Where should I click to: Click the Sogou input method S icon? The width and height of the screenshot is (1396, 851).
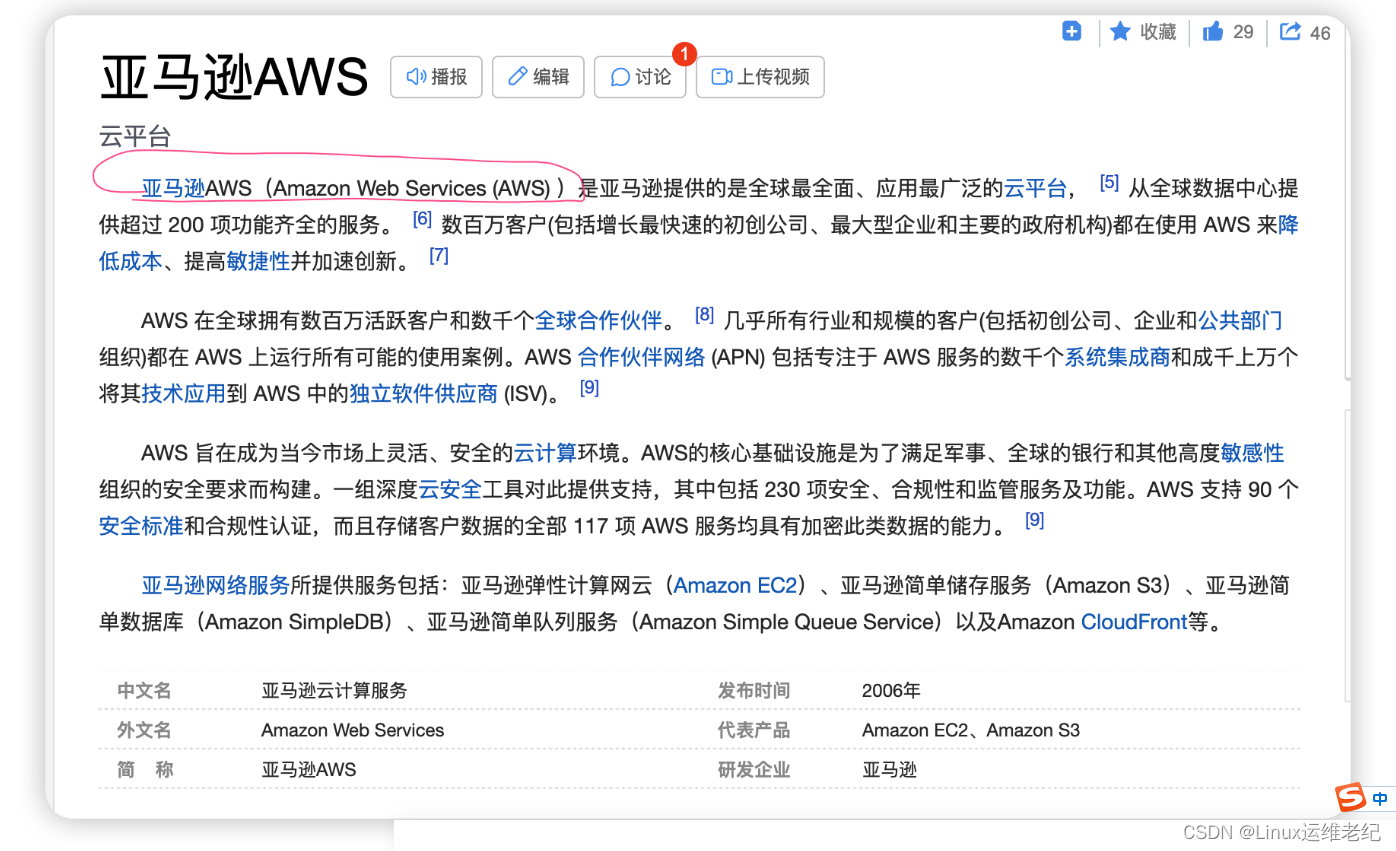(1350, 798)
